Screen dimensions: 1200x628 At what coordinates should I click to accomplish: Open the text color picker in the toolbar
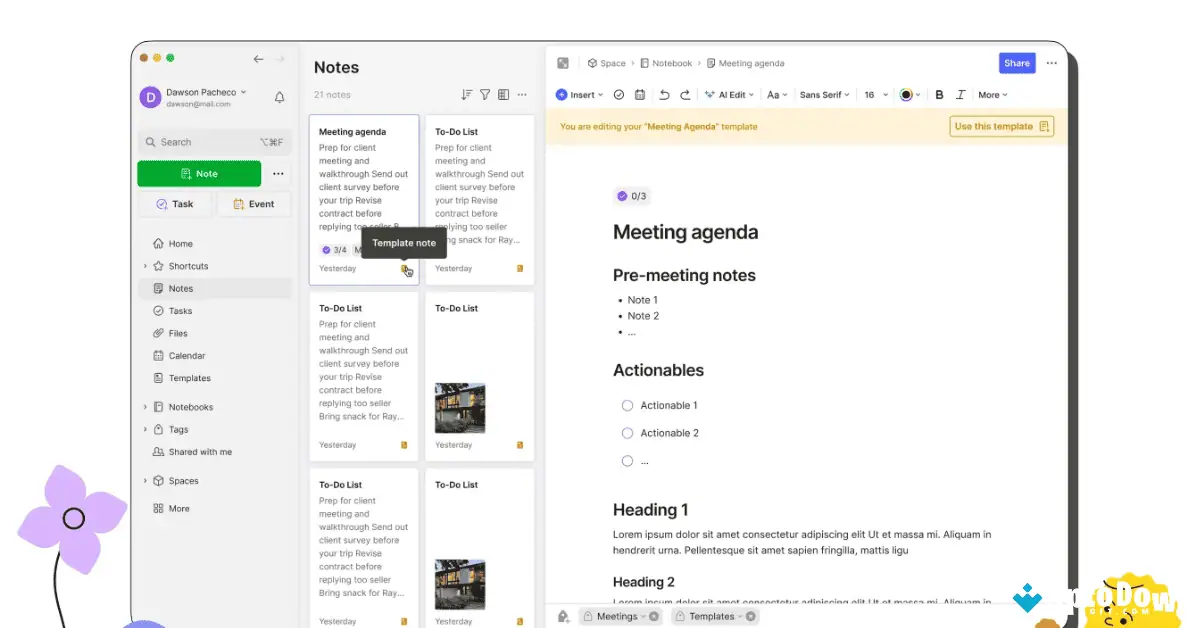[906, 94]
